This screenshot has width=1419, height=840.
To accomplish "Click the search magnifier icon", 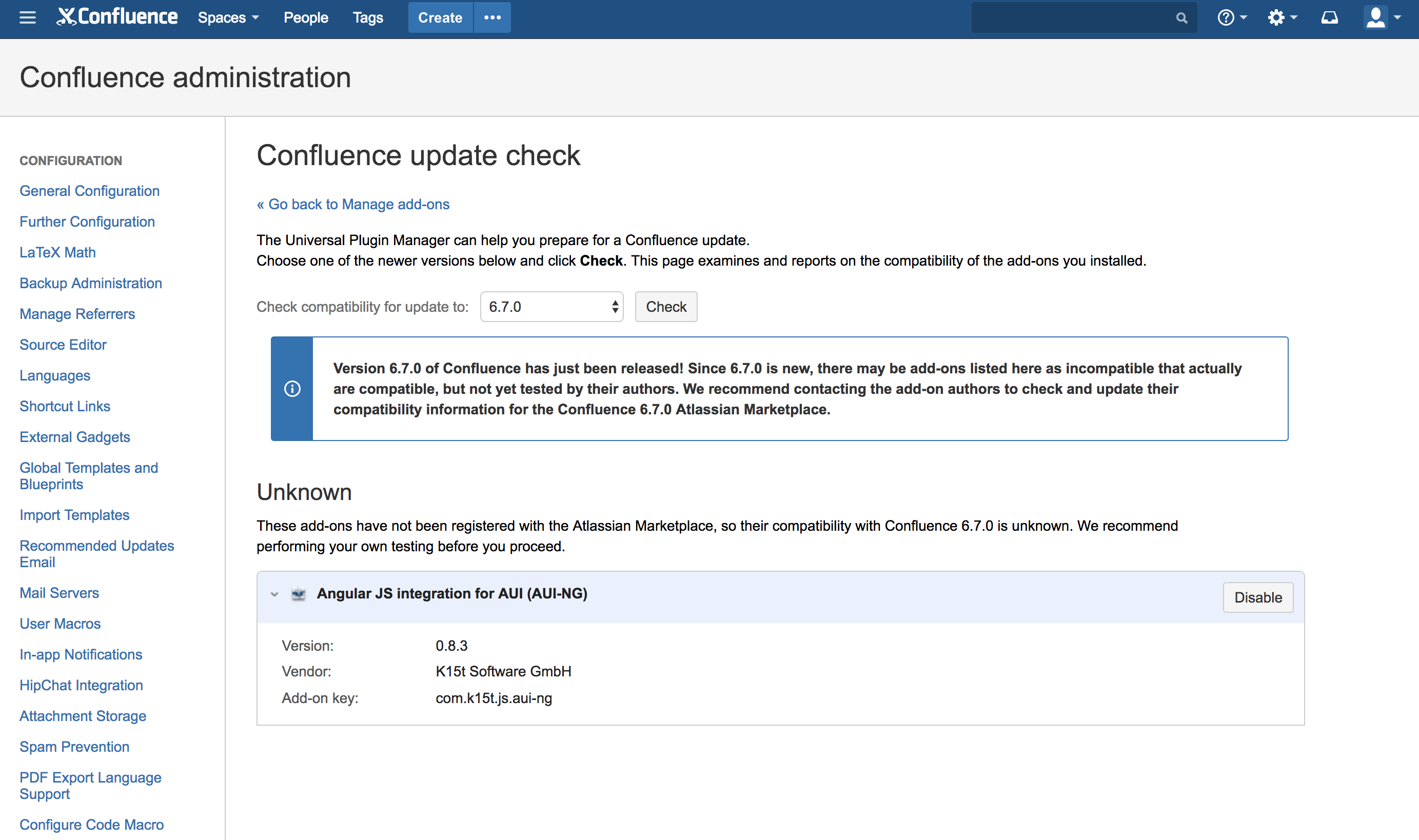I will (1181, 18).
